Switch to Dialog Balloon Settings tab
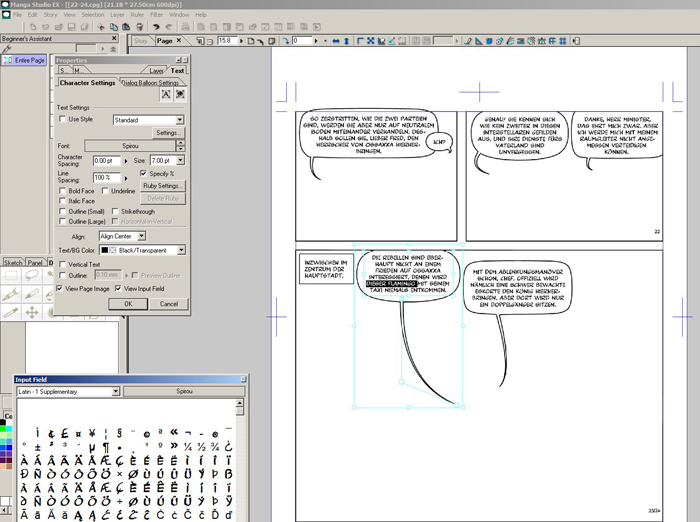The width and height of the screenshot is (700, 522). coord(151,83)
